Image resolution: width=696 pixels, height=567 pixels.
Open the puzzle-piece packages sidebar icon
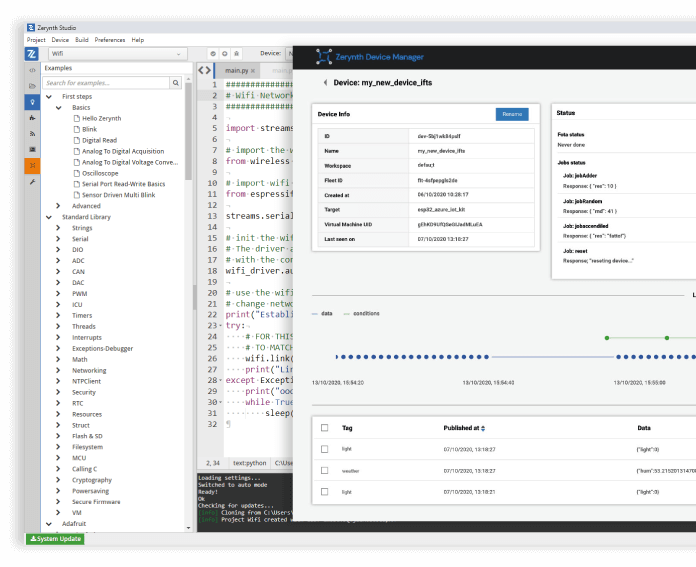pos(32,118)
